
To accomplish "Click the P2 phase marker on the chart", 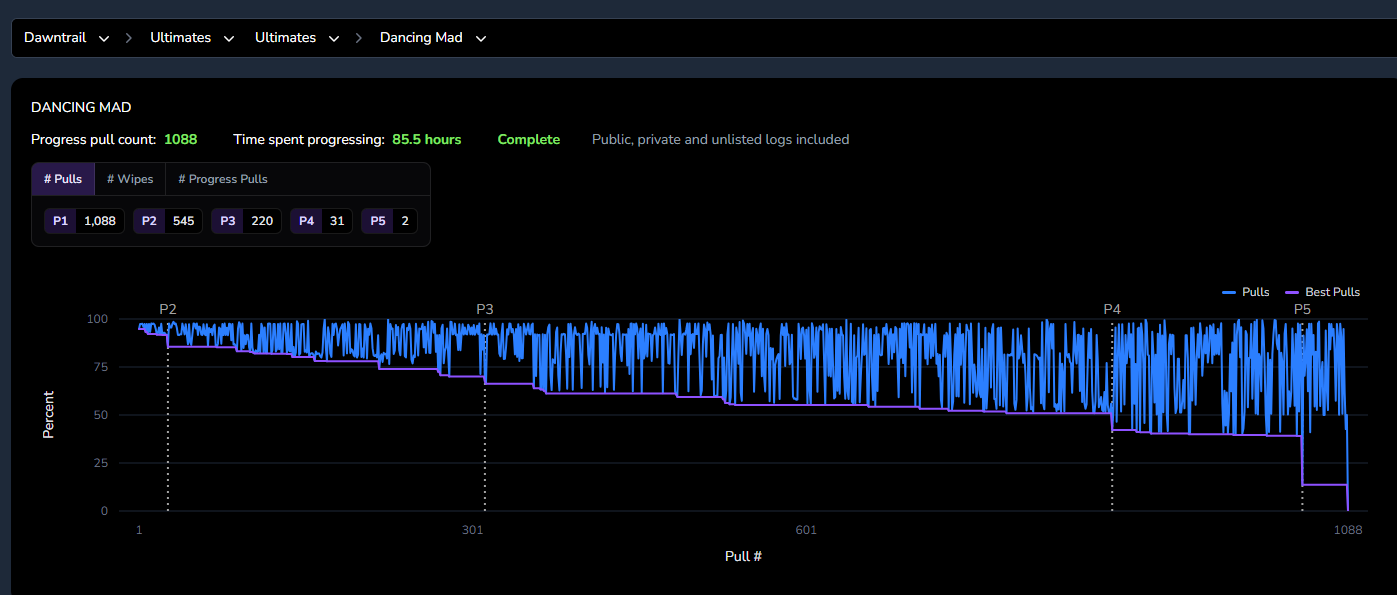I will pyautogui.click(x=168, y=309).
